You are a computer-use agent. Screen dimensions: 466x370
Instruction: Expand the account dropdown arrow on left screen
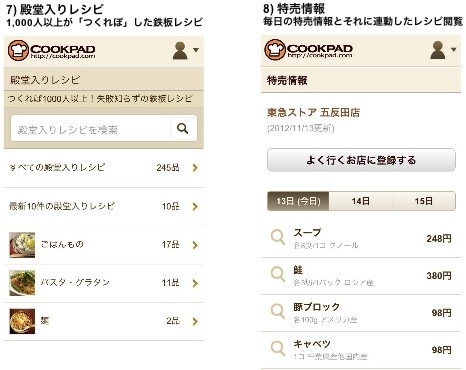coord(196,50)
